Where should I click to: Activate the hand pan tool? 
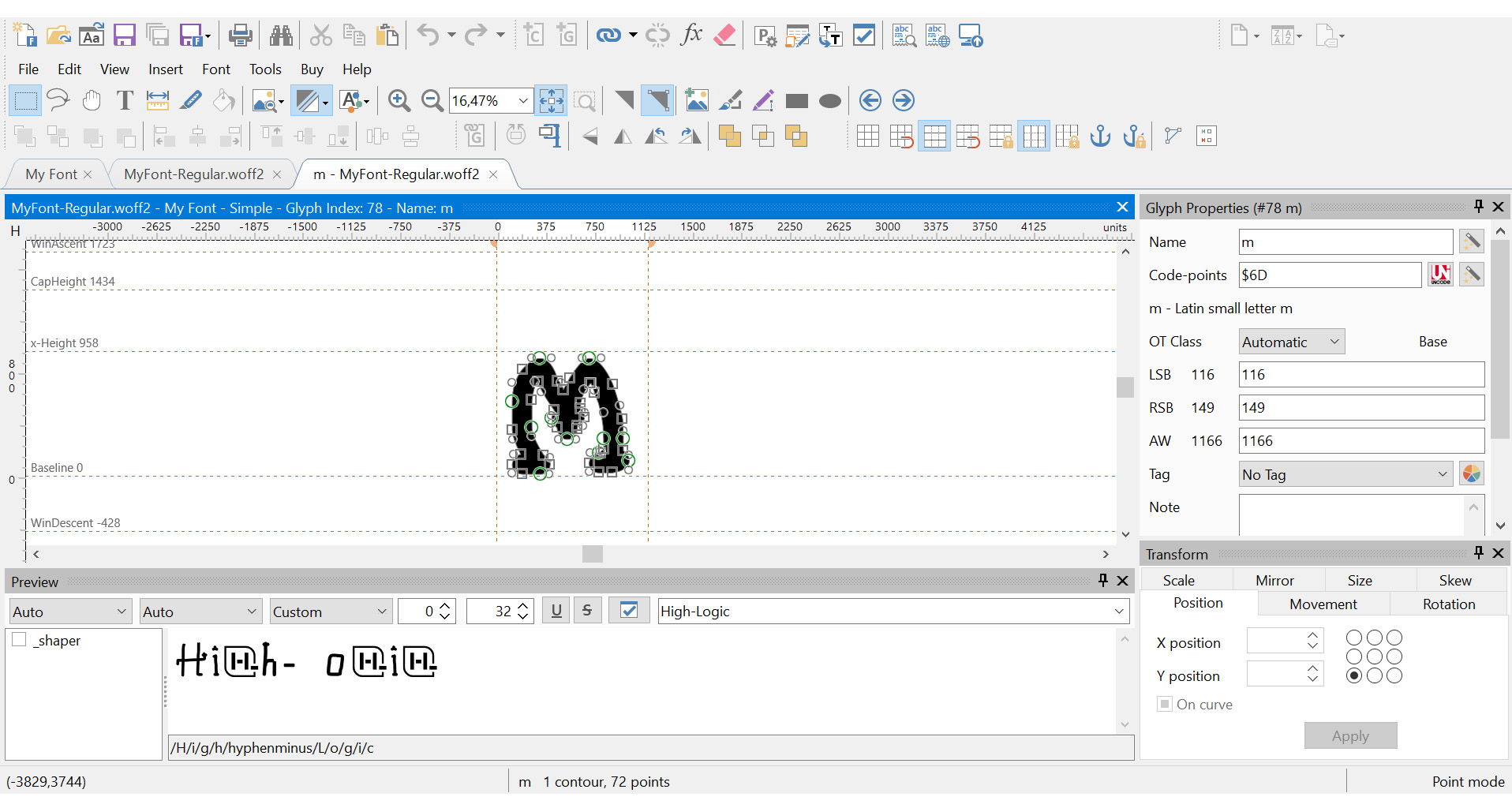point(92,101)
